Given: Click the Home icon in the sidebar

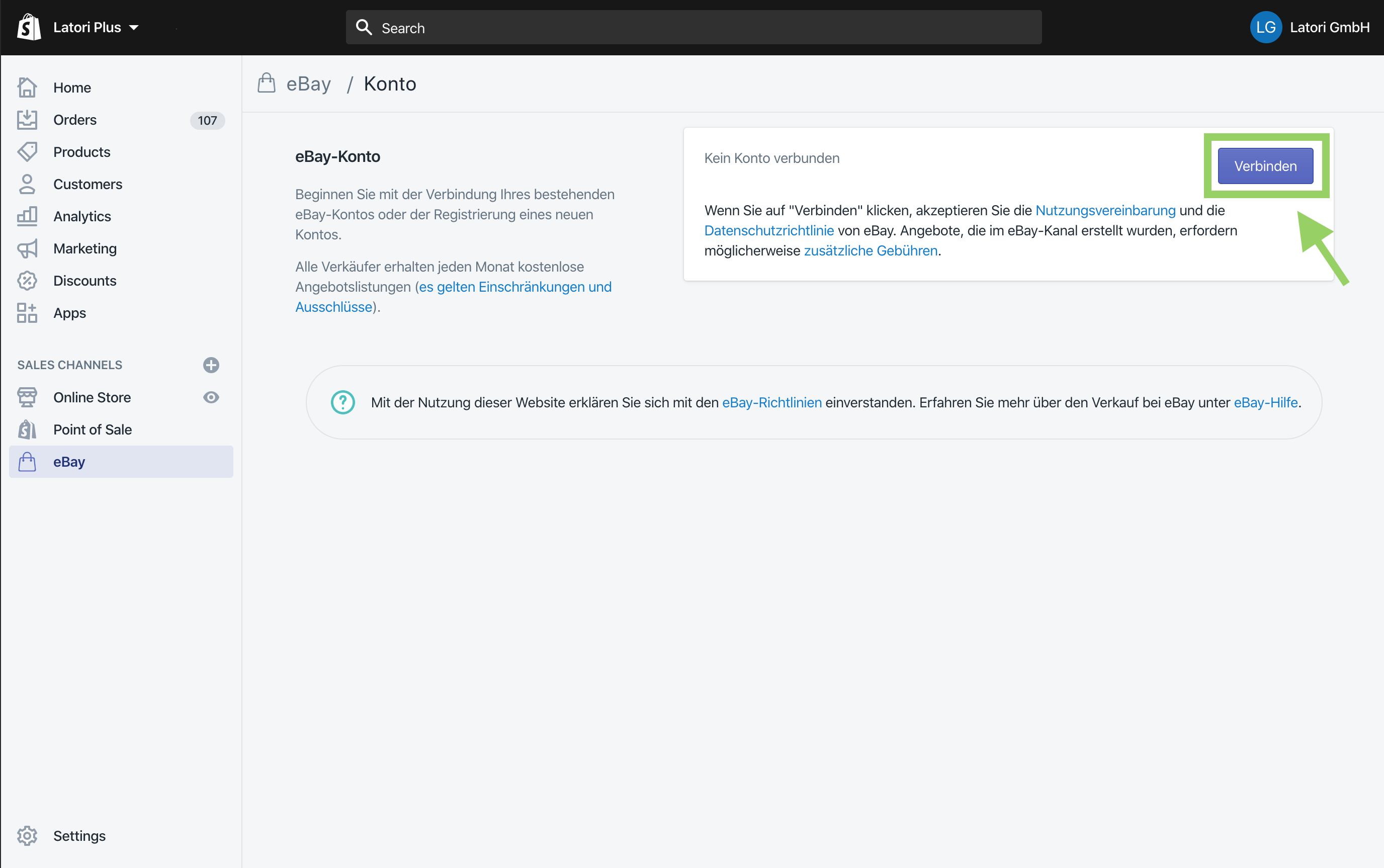Looking at the screenshot, I should click(x=27, y=88).
